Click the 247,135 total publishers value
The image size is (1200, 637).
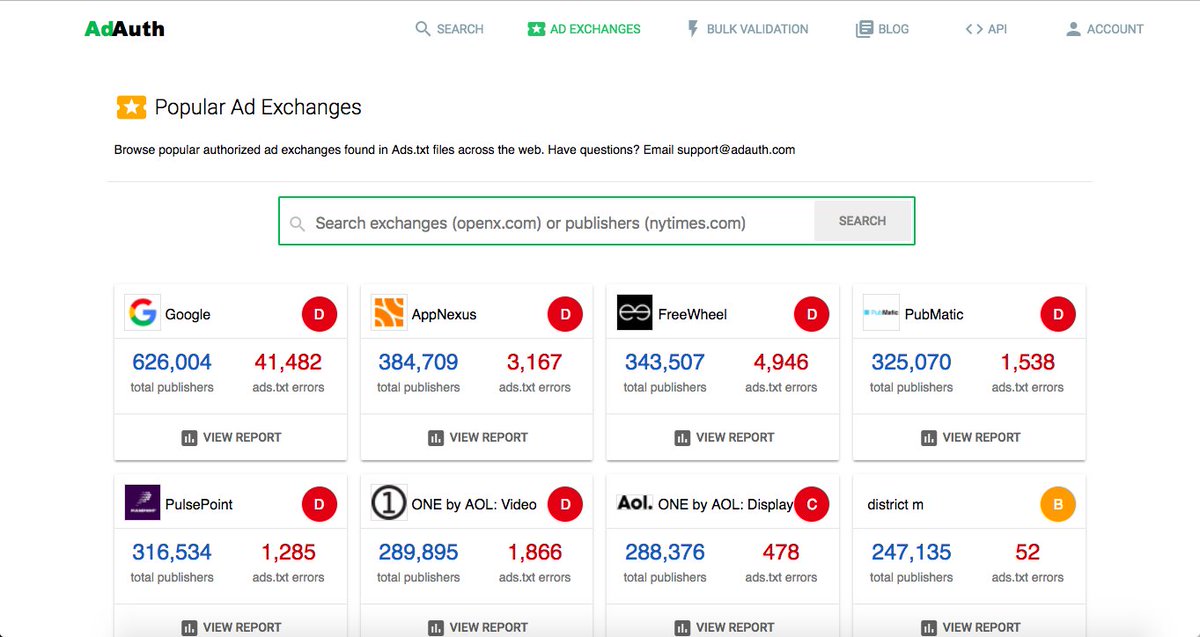911,552
